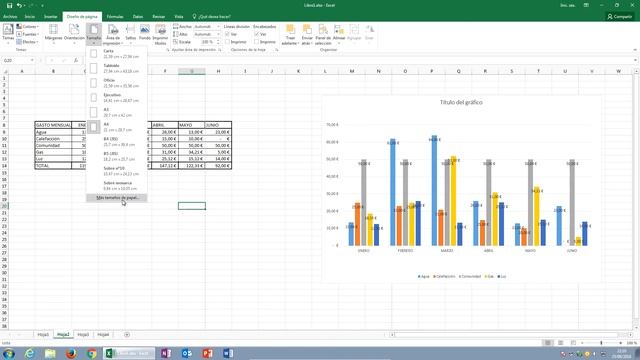640x360 pixels.
Task: Open OneNote from the taskbar
Action: 166,353
